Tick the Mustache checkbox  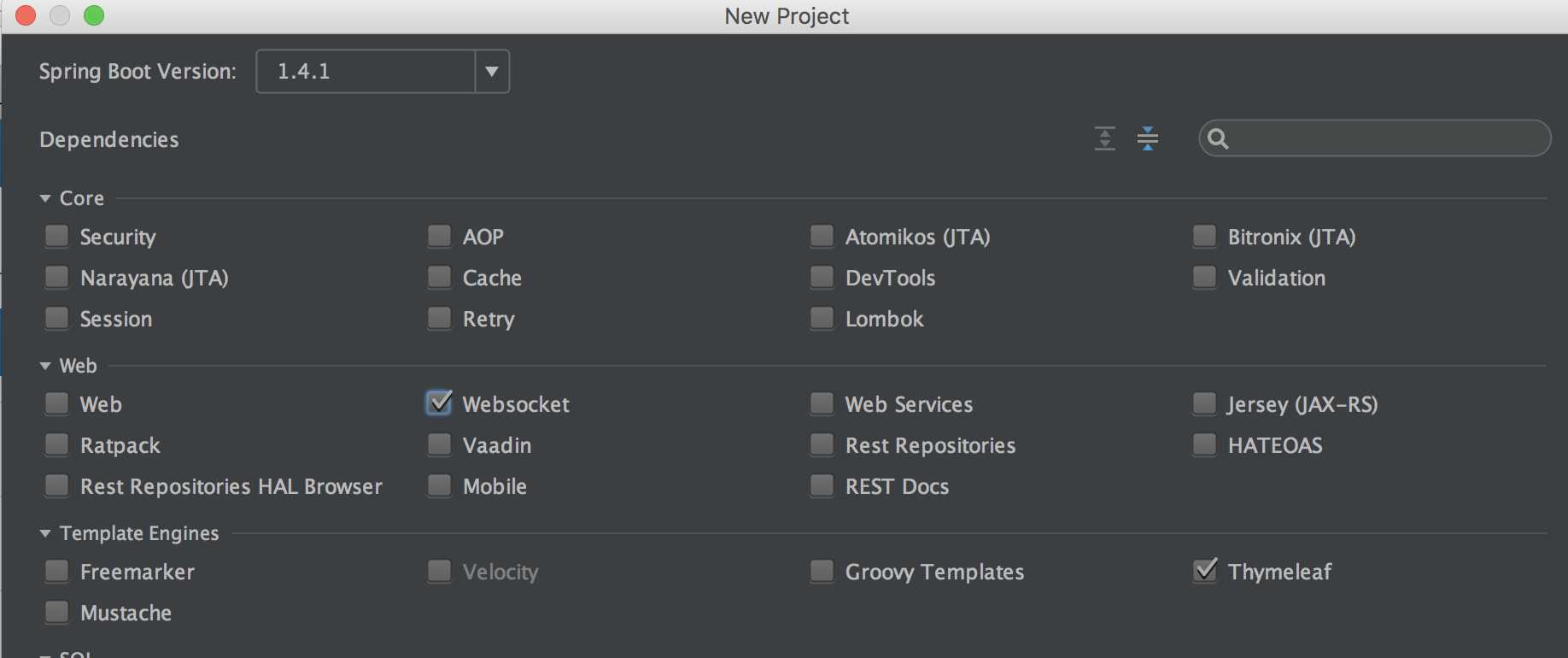(57, 612)
